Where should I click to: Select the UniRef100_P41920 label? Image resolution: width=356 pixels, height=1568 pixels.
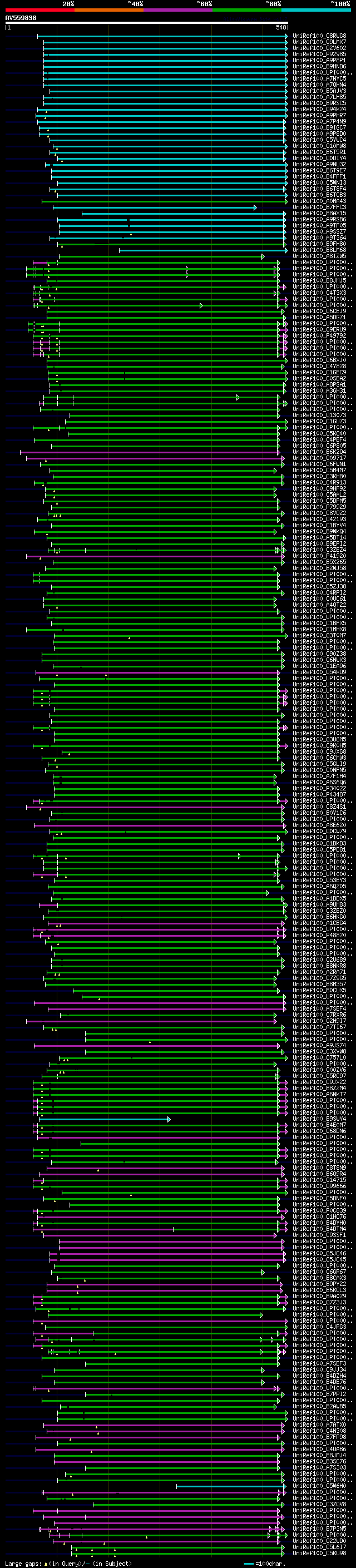pyautogui.click(x=319, y=556)
